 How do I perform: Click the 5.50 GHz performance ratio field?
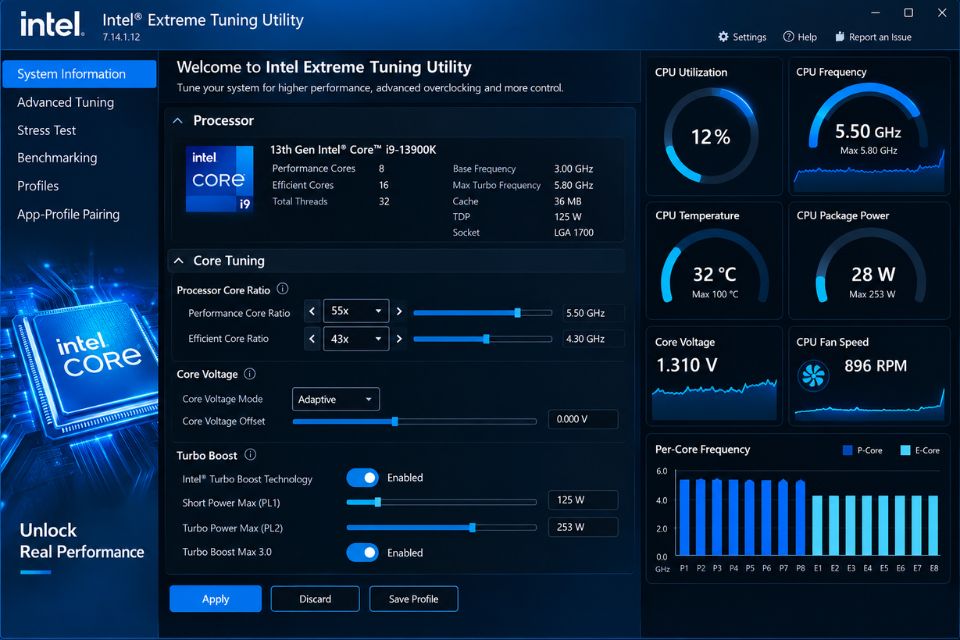593,313
